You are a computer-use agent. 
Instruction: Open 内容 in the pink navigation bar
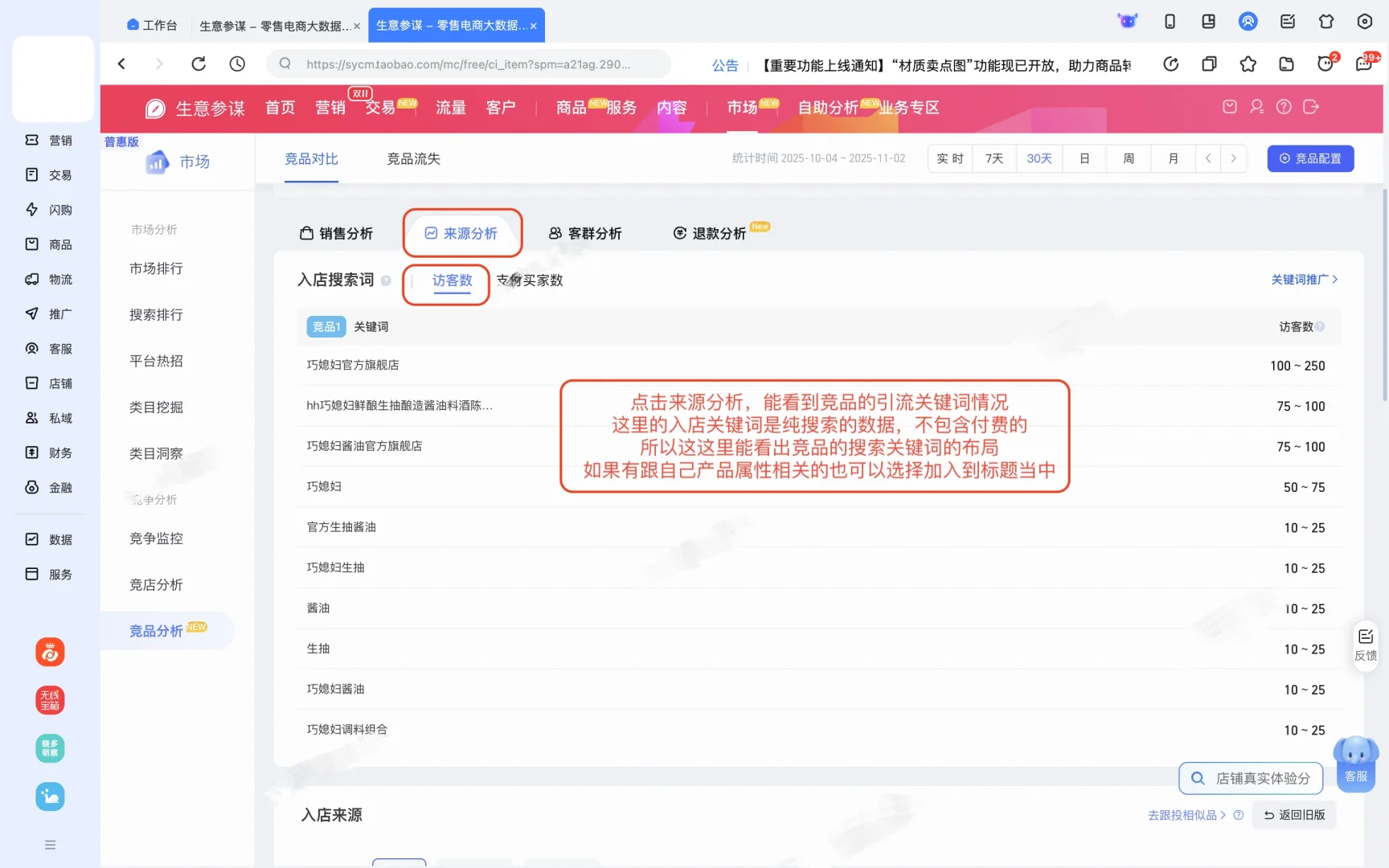click(672, 108)
